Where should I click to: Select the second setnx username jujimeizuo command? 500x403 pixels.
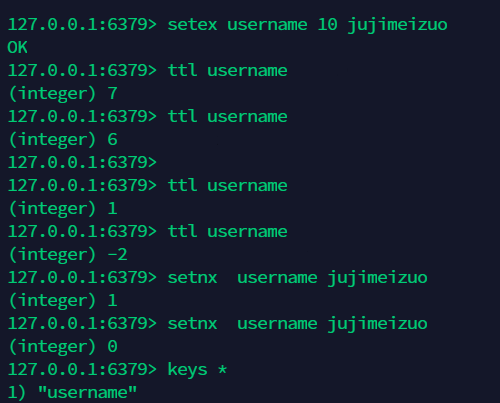[x=297, y=324]
